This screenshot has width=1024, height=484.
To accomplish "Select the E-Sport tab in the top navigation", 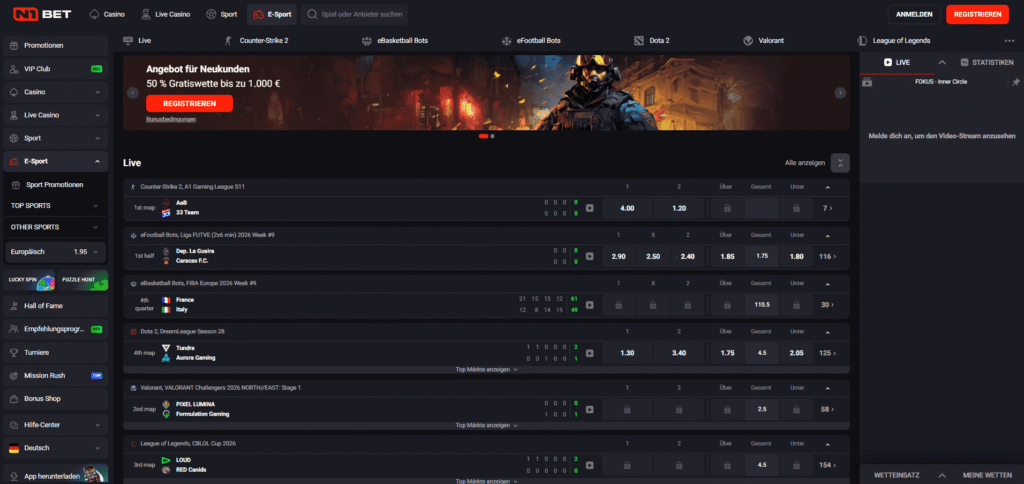I will coord(272,14).
